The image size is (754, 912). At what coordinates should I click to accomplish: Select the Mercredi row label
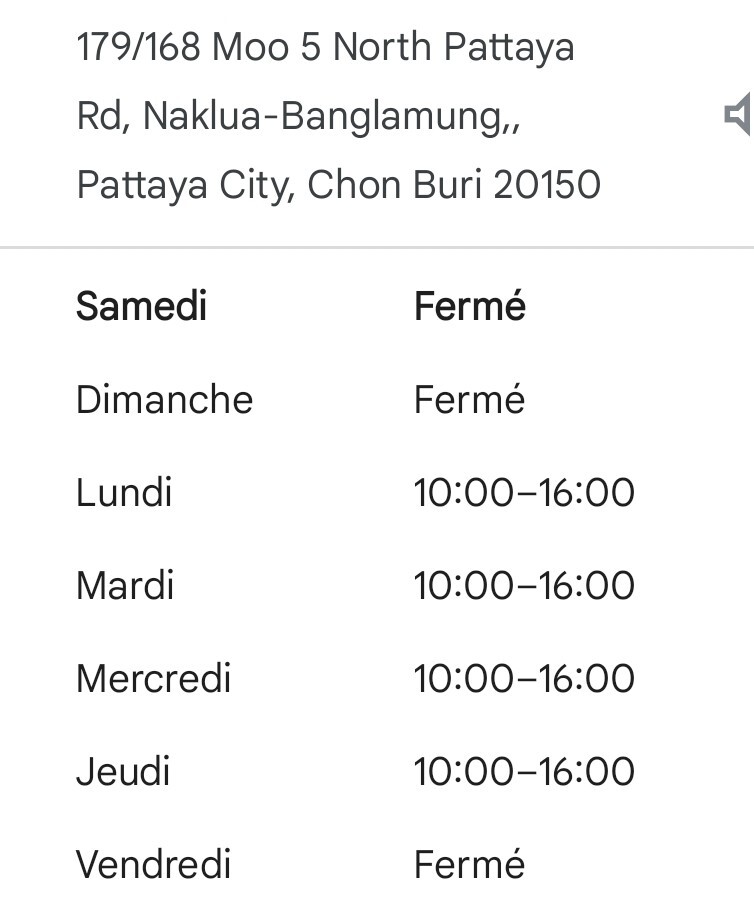point(153,679)
